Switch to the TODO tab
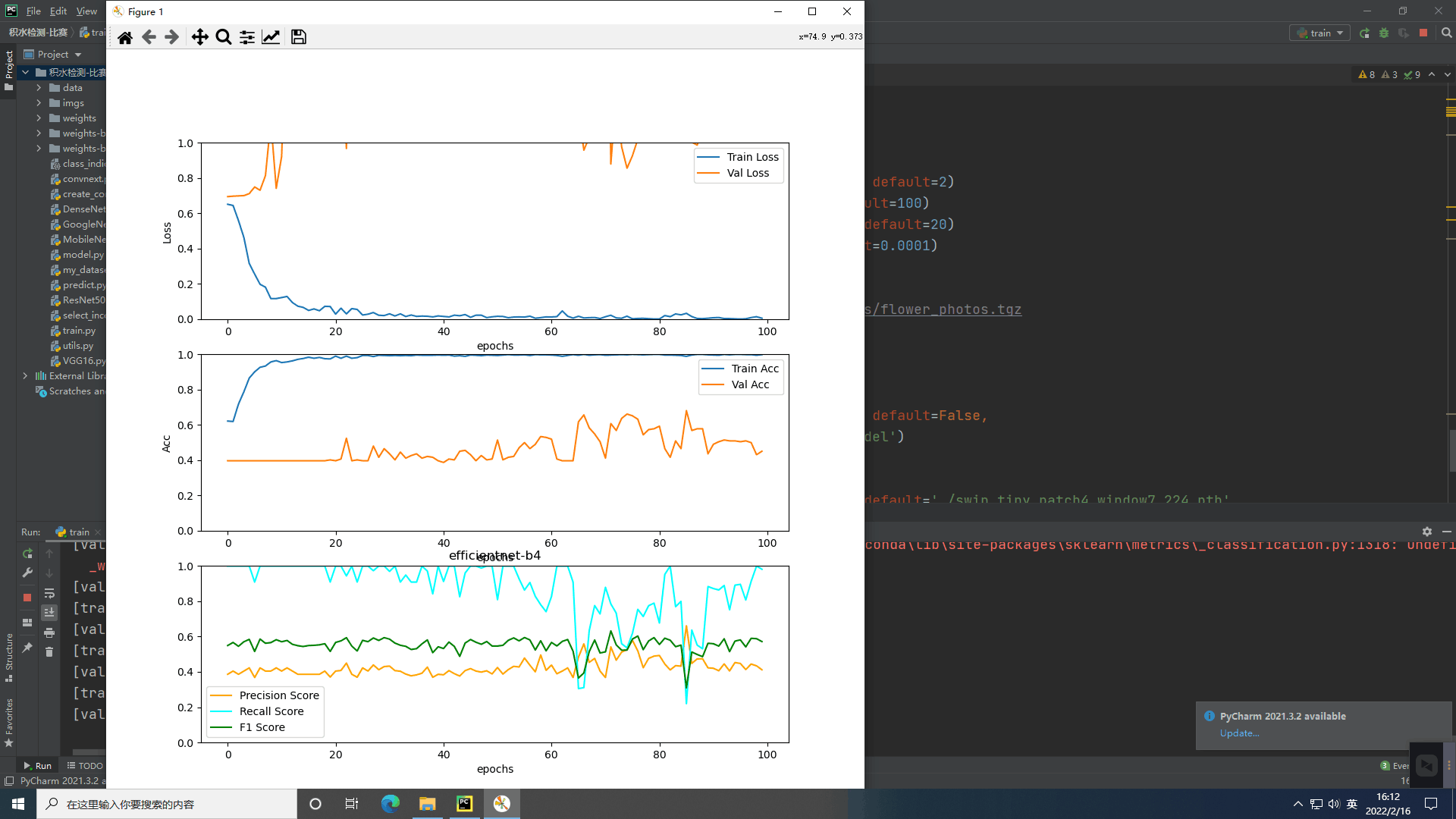 [x=84, y=765]
